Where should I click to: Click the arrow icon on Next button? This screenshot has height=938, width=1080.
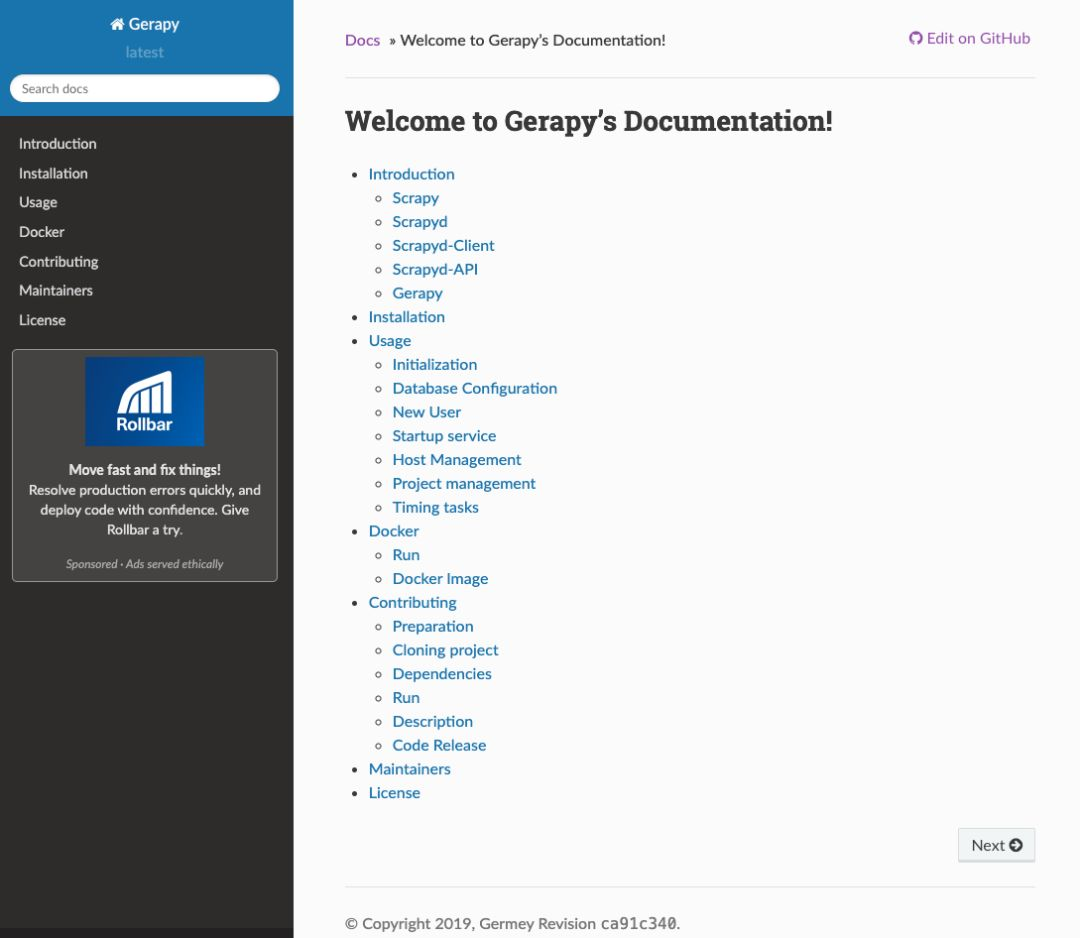[1016, 845]
